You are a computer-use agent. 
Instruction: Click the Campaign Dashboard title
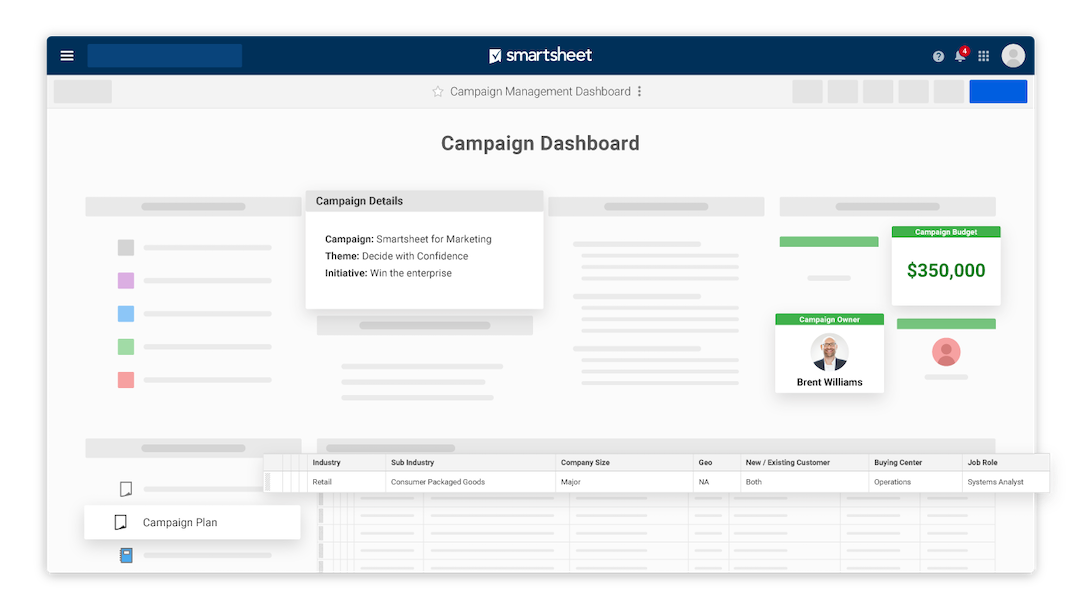coord(540,143)
